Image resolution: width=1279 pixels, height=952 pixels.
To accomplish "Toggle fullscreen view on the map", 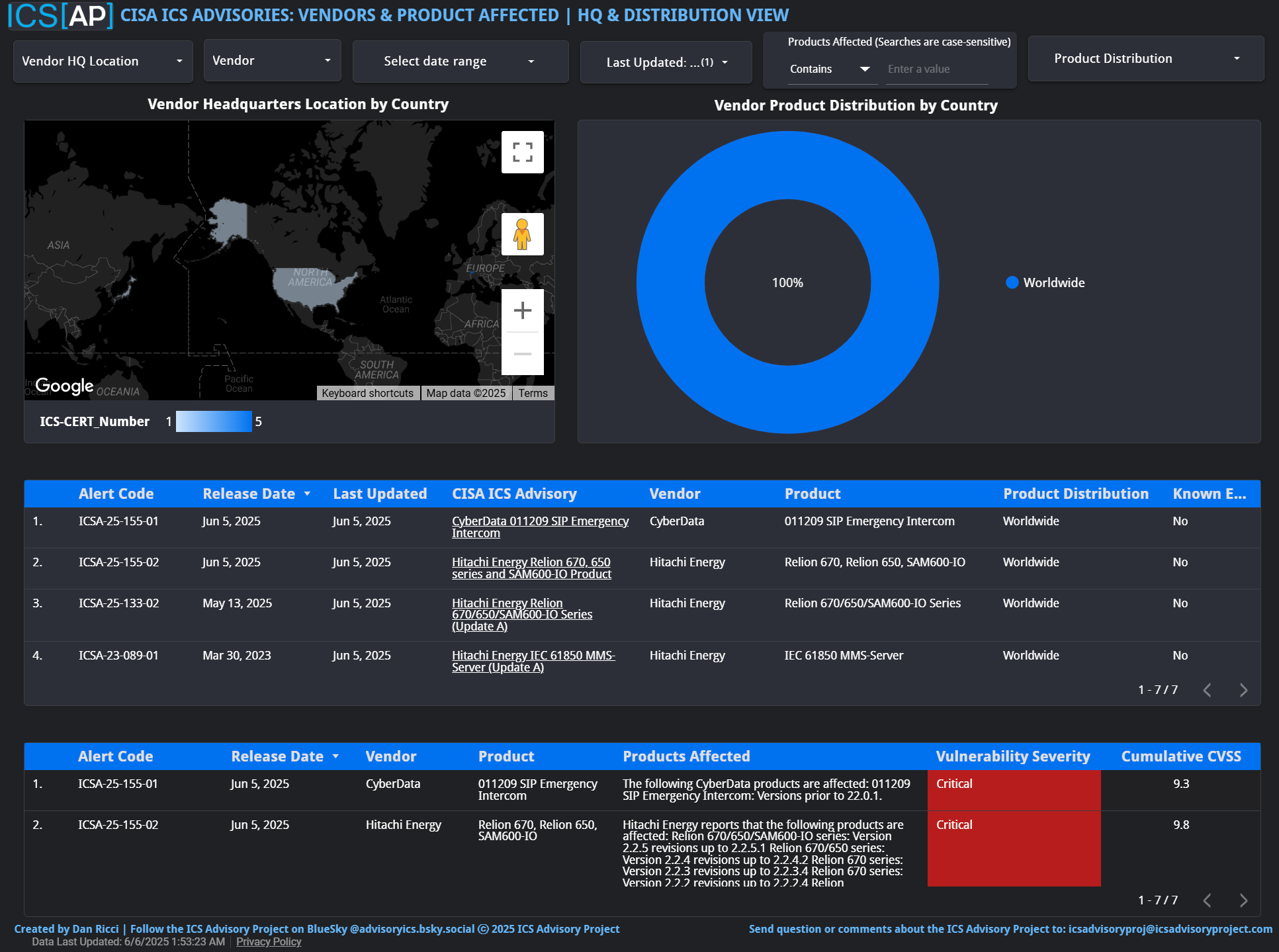I will tap(522, 152).
